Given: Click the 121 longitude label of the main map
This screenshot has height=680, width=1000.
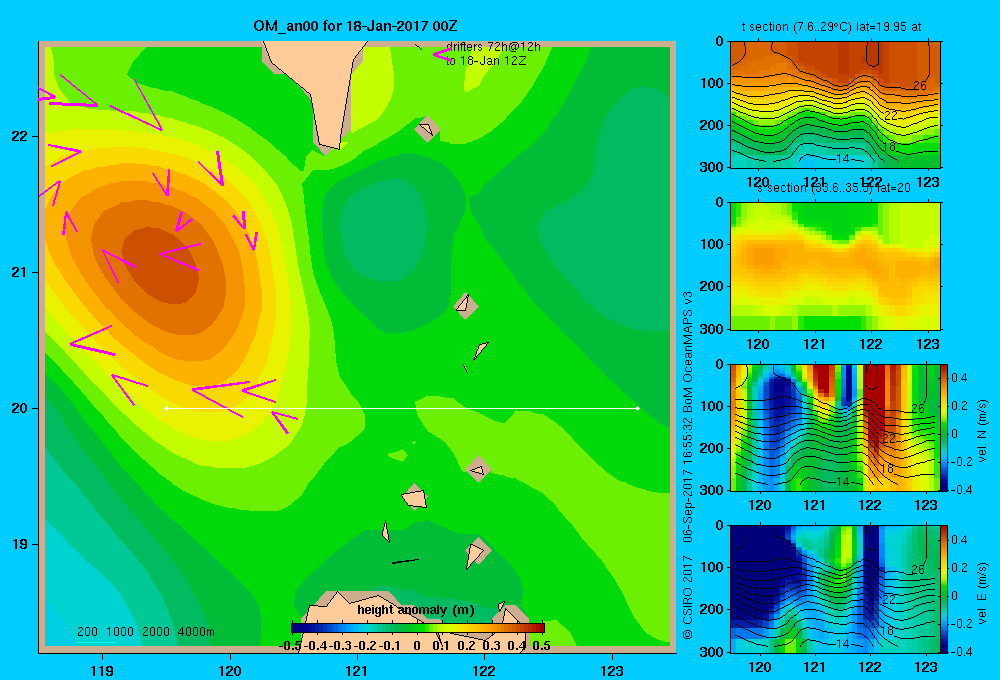Looking at the screenshot, I should [x=357, y=670].
